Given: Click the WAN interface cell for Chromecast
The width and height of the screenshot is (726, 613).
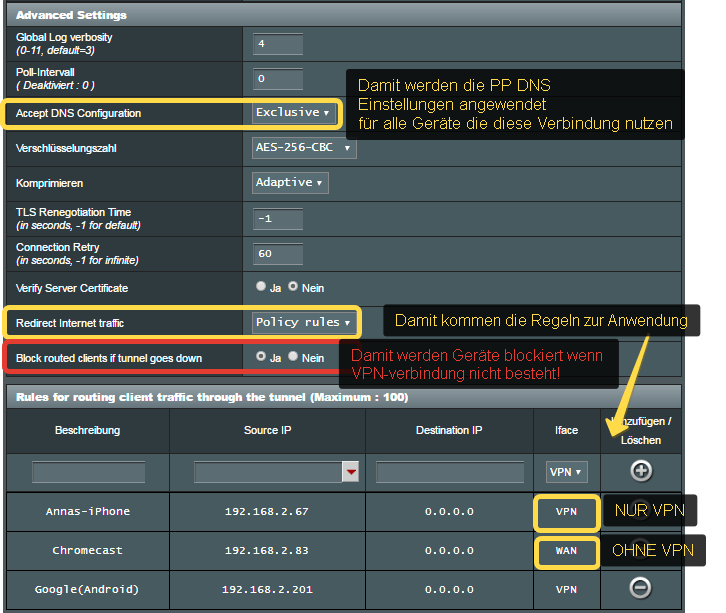Looking at the screenshot, I should [x=566, y=551].
